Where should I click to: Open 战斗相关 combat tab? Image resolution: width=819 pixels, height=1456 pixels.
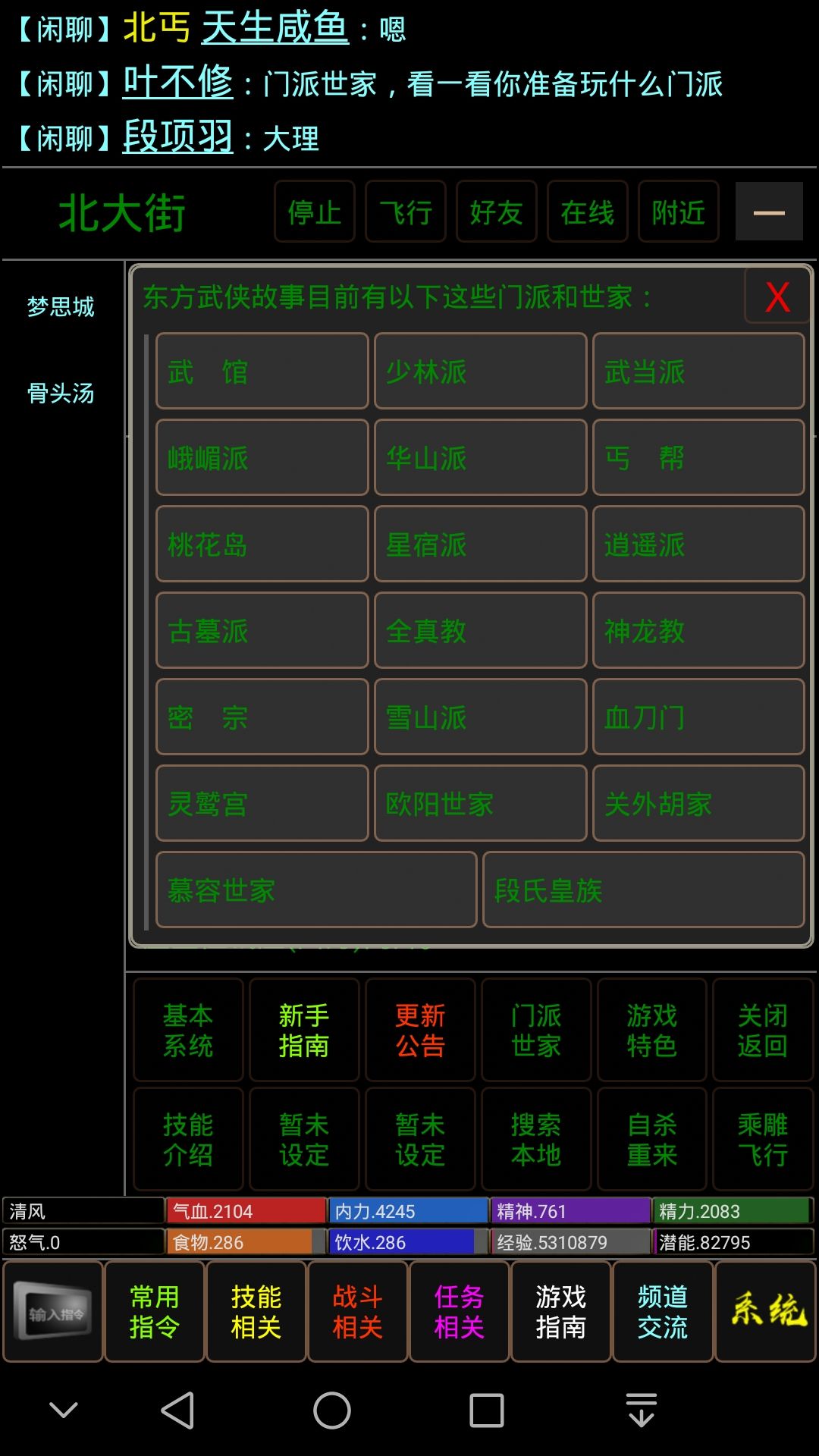coord(358,1311)
